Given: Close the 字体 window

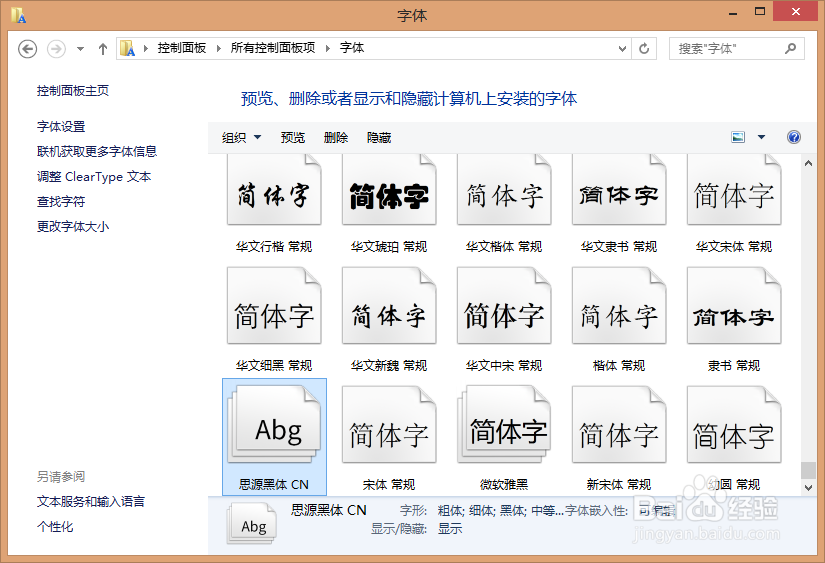Looking at the screenshot, I should point(796,12).
